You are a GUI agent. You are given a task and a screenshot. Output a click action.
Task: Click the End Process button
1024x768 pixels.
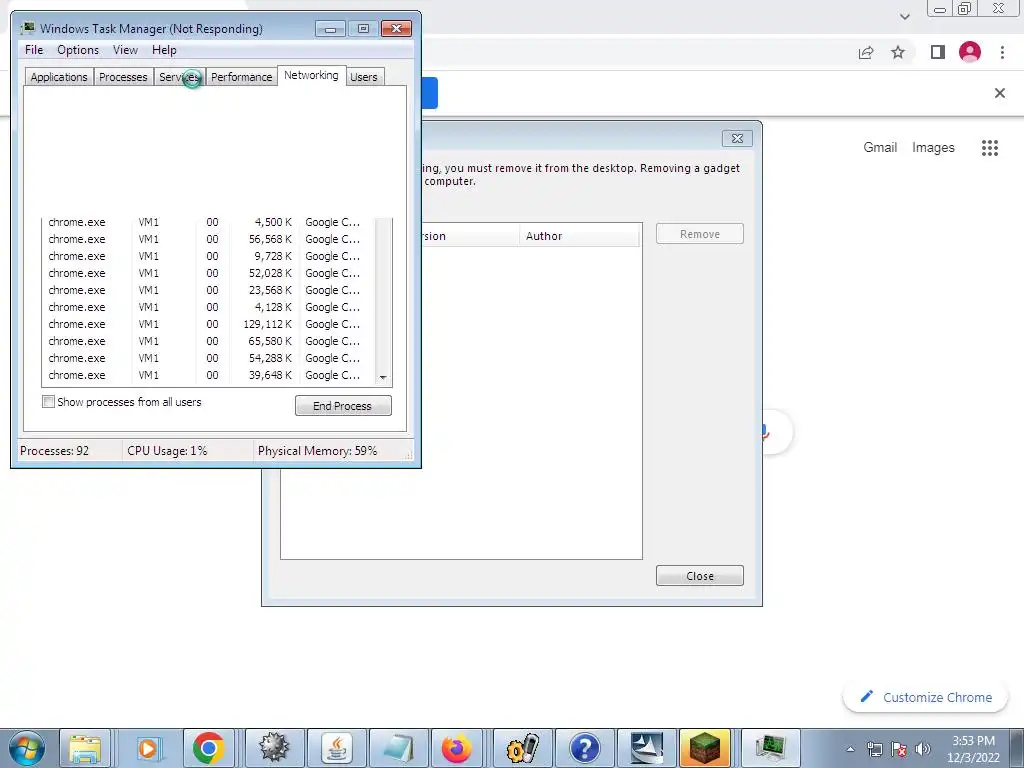click(x=343, y=406)
